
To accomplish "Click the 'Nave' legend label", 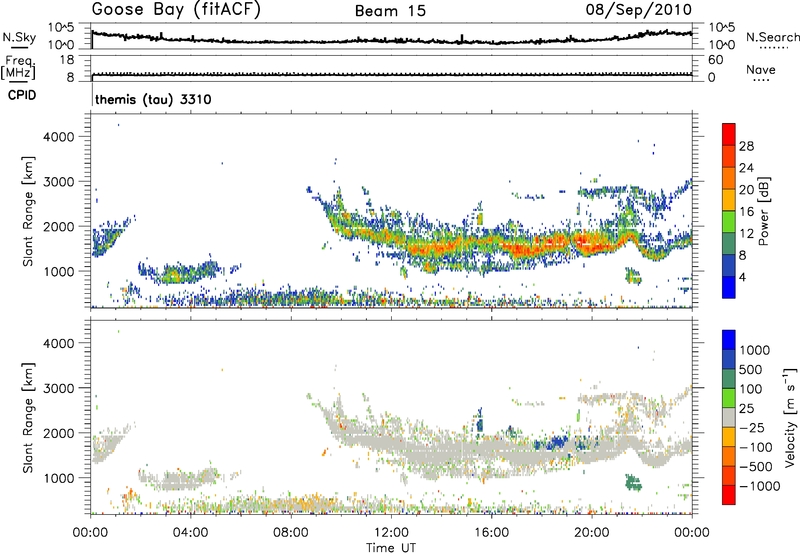I will (x=761, y=69).
